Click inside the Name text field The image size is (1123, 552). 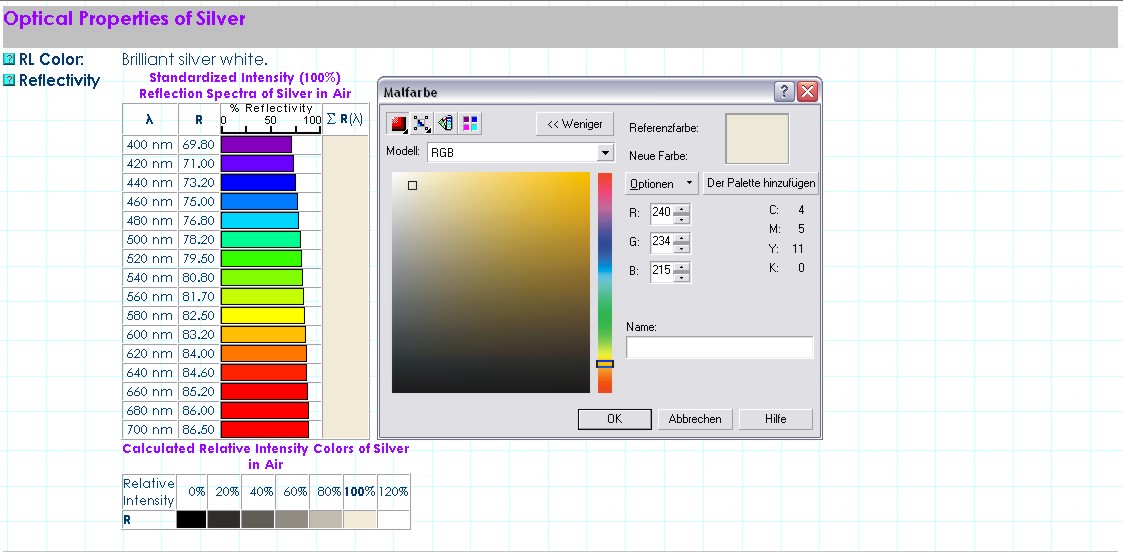coord(719,348)
